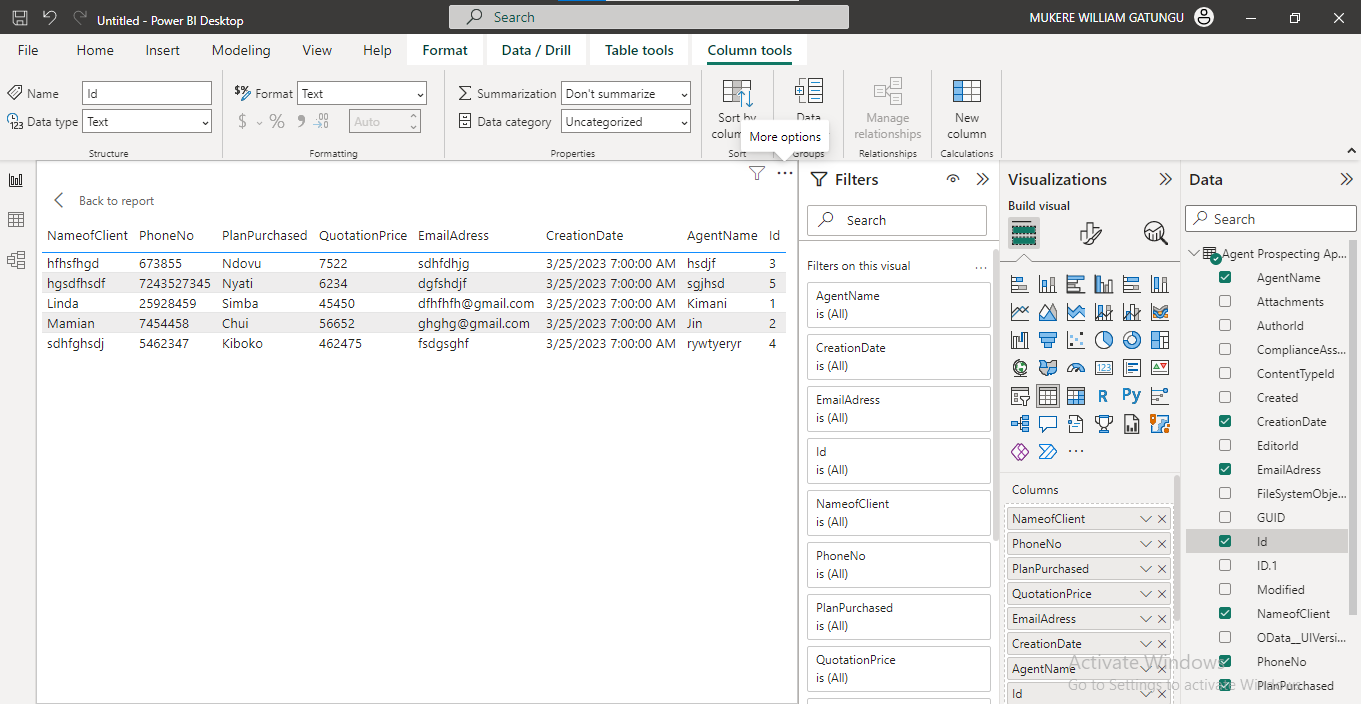Uncheck the AgentName field checkbox
Viewport: 1361px width, 704px height.
[1225, 278]
